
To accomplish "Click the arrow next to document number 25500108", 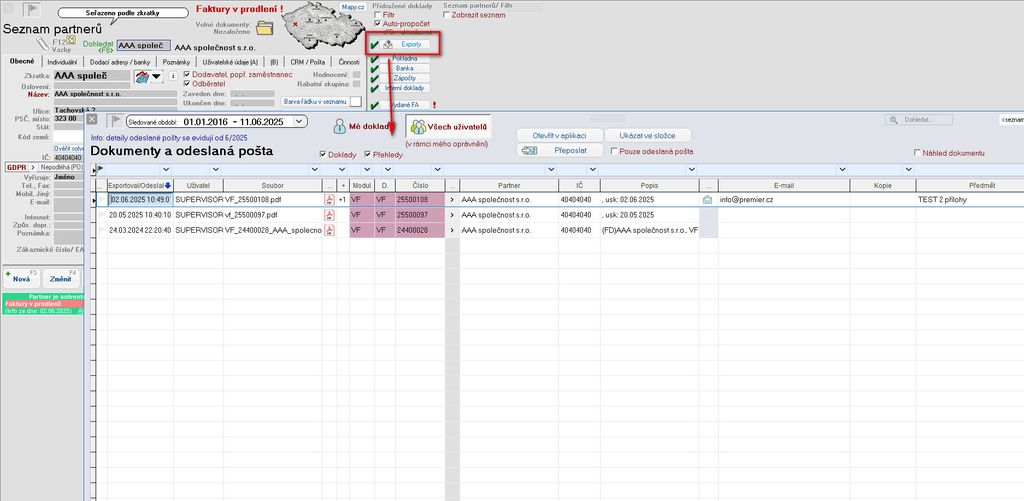I will click(452, 200).
